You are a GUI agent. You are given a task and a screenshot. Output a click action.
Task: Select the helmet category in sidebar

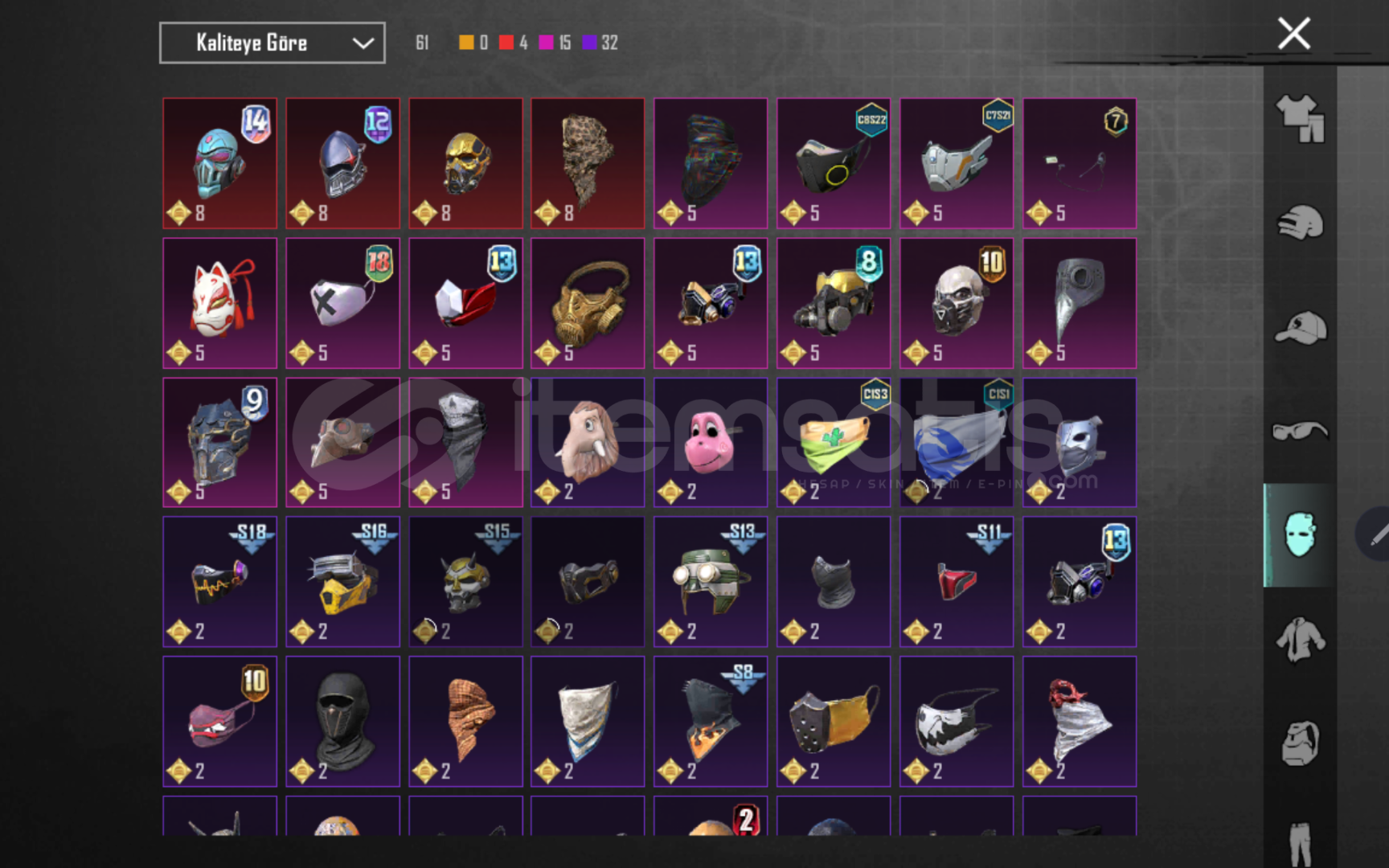click(x=1300, y=223)
